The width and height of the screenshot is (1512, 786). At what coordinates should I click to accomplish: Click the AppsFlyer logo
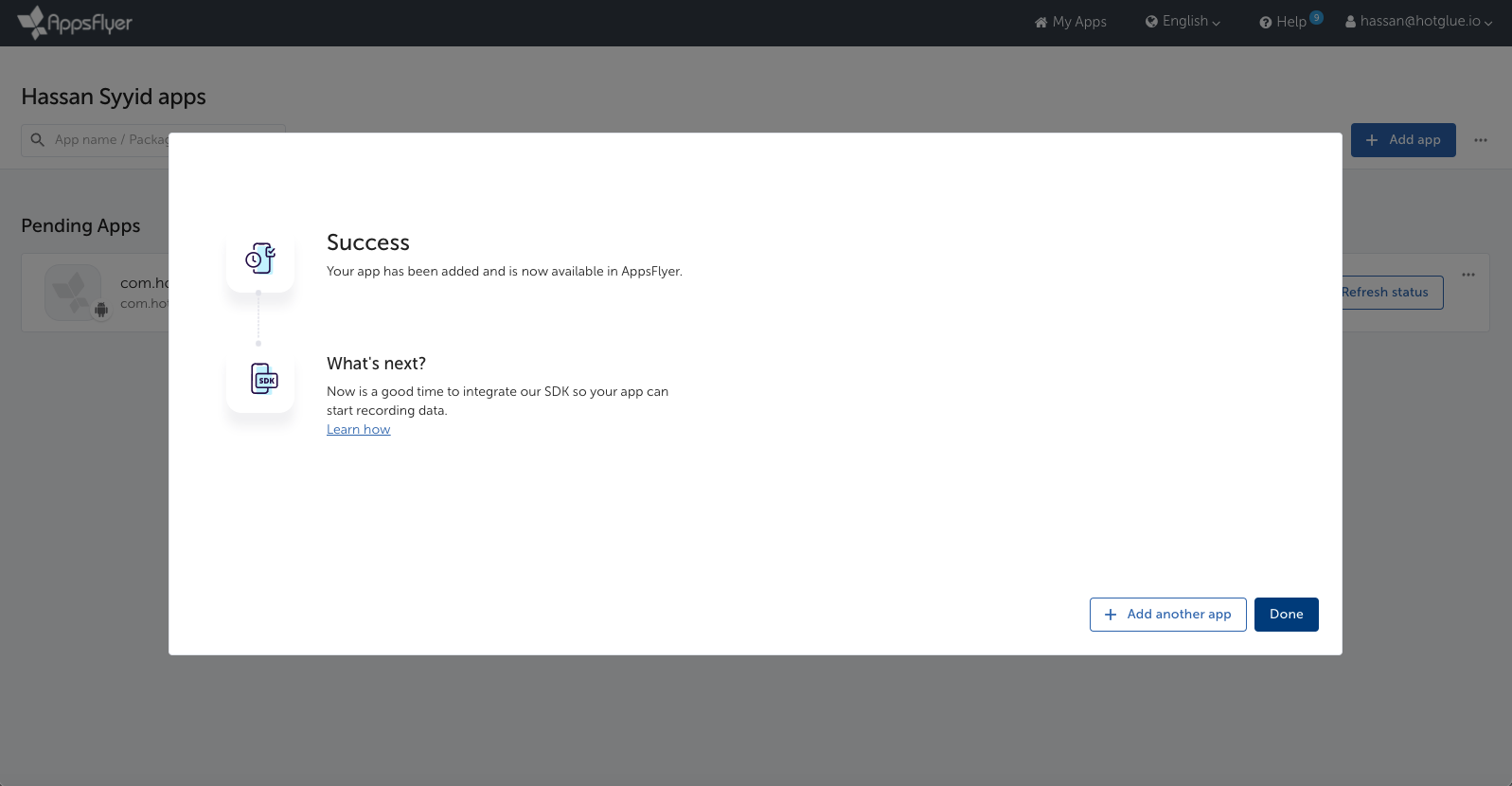pyautogui.click(x=75, y=22)
